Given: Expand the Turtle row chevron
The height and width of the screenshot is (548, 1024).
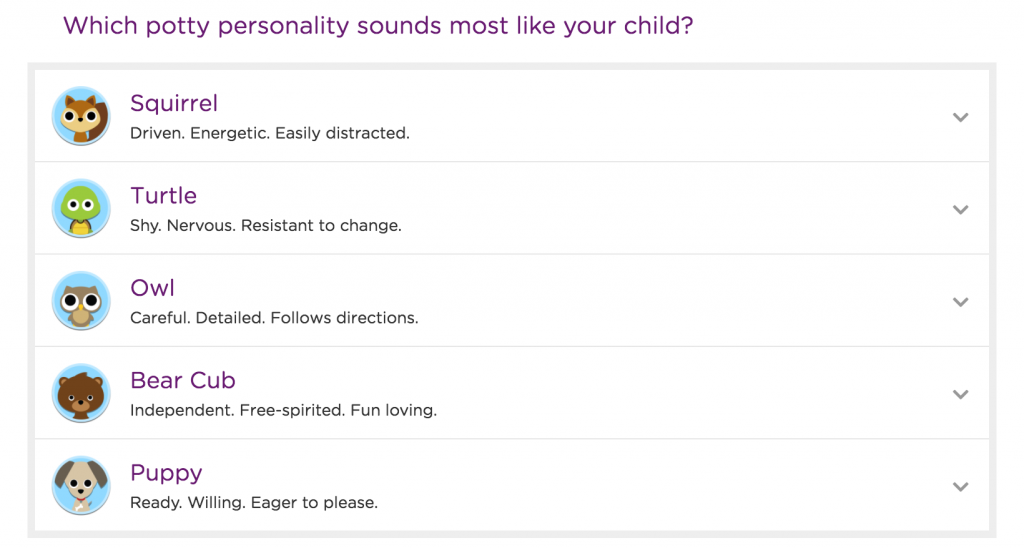Looking at the screenshot, I should 961,210.
